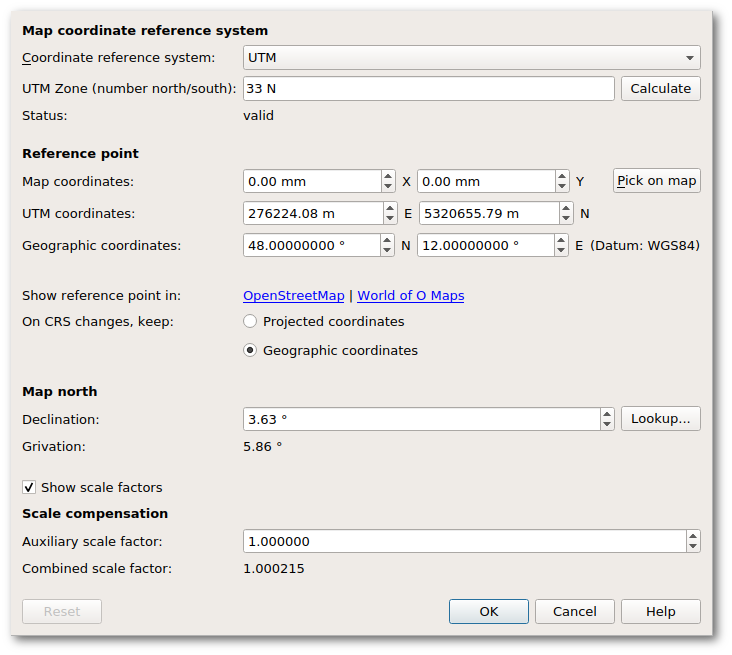Decrease the geographic longitude value
The image size is (732, 655).
tap(561, 250)
